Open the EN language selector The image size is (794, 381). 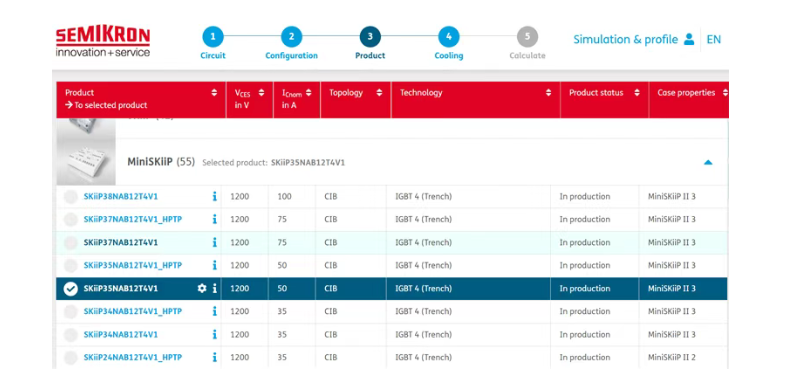coord(713,40)
